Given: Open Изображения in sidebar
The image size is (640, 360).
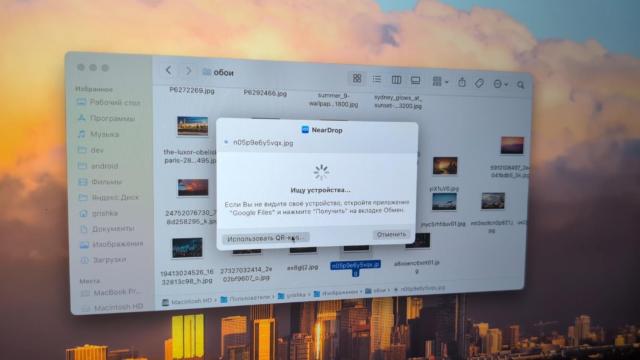Looking at the screenshot, I should click(112, 244).
